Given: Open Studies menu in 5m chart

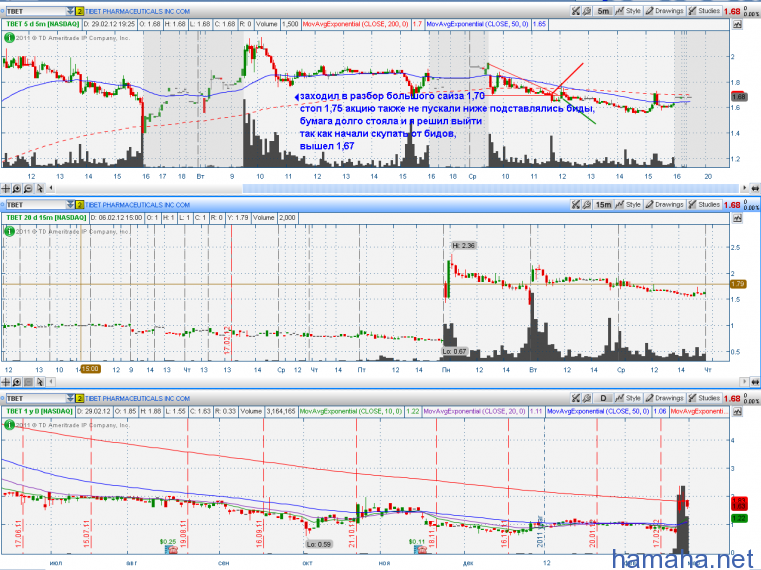Looking at the screenshot, I should [x=704, y=11].
